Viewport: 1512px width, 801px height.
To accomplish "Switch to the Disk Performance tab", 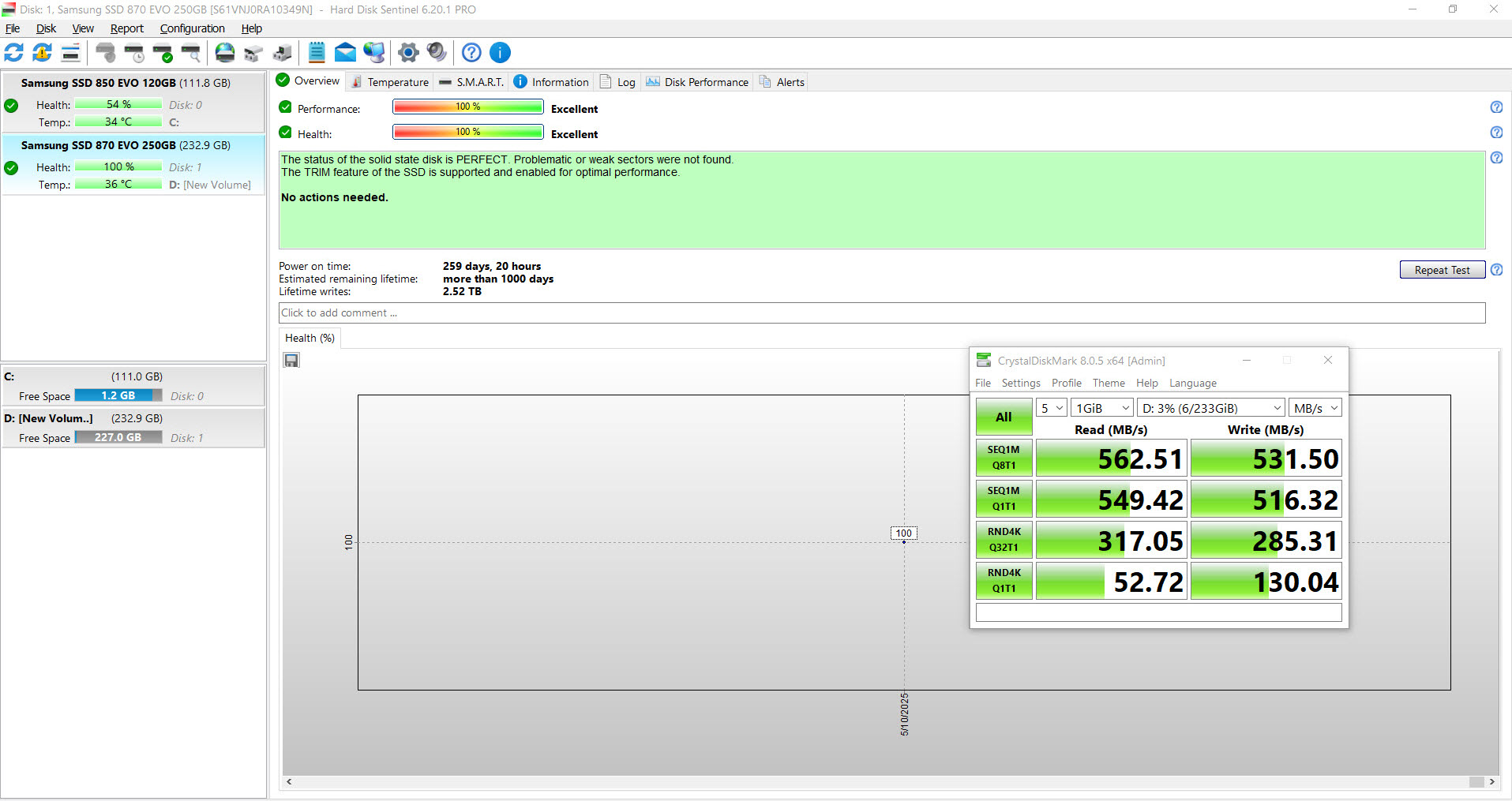I will pos(697,82).
